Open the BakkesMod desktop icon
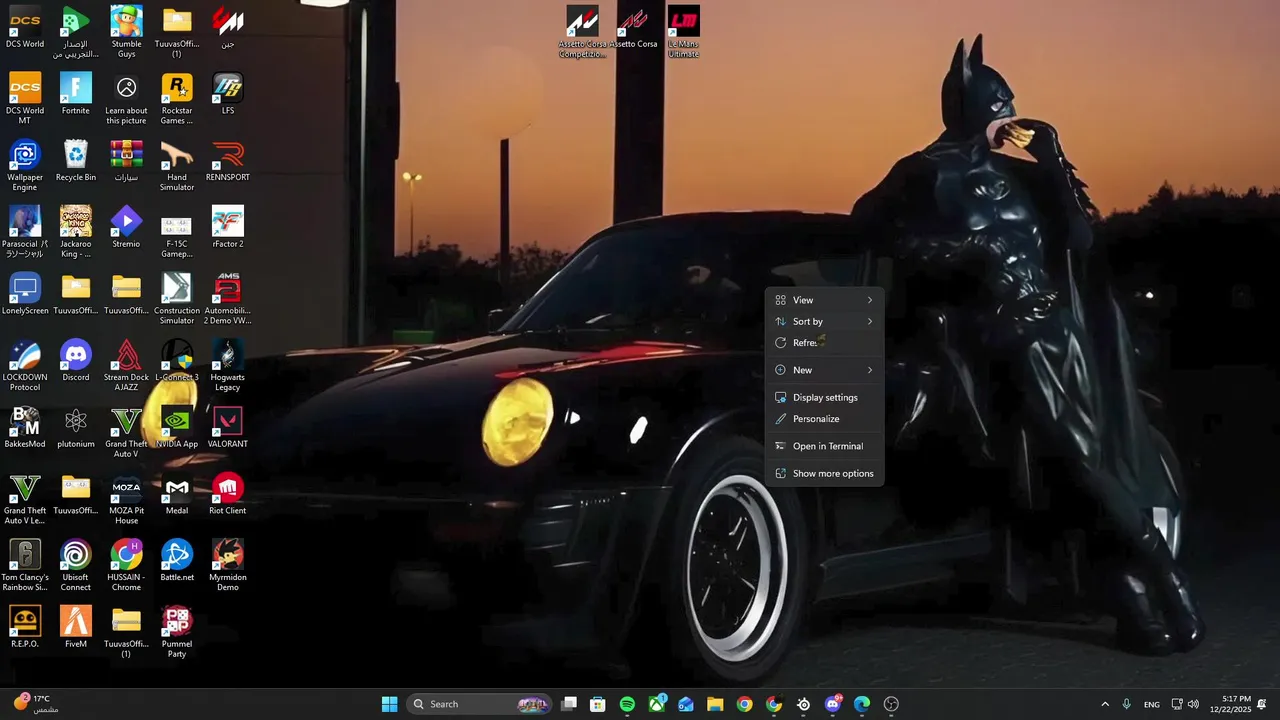This screenshot has height=720, width=1280. (x=25, y=427)
